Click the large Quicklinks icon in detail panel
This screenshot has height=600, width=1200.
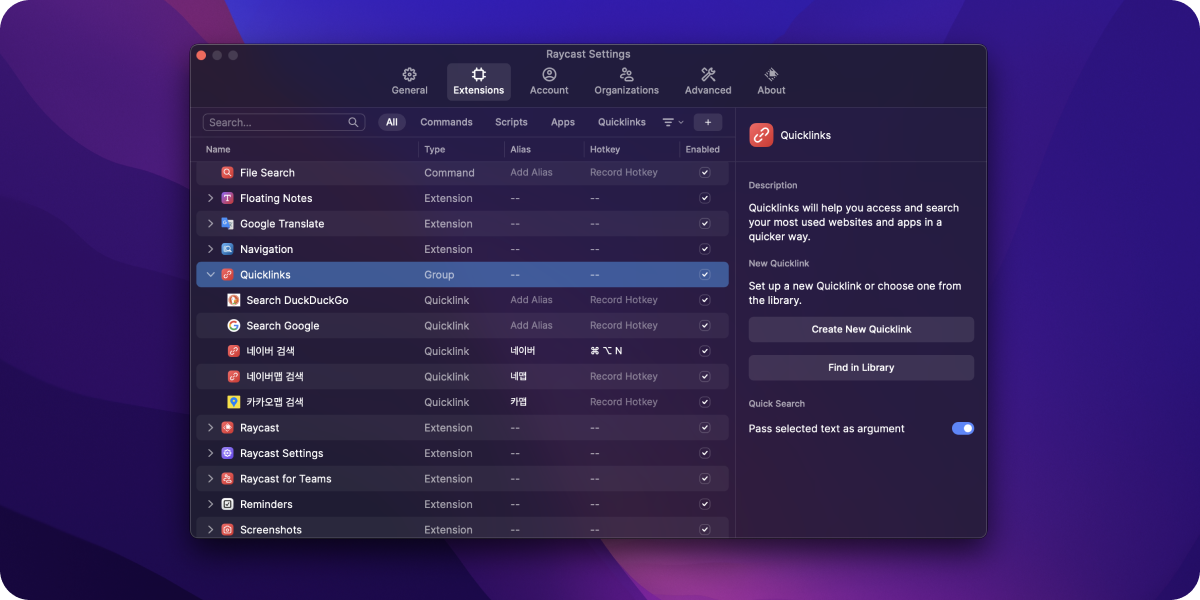click(x=761, y=135)
